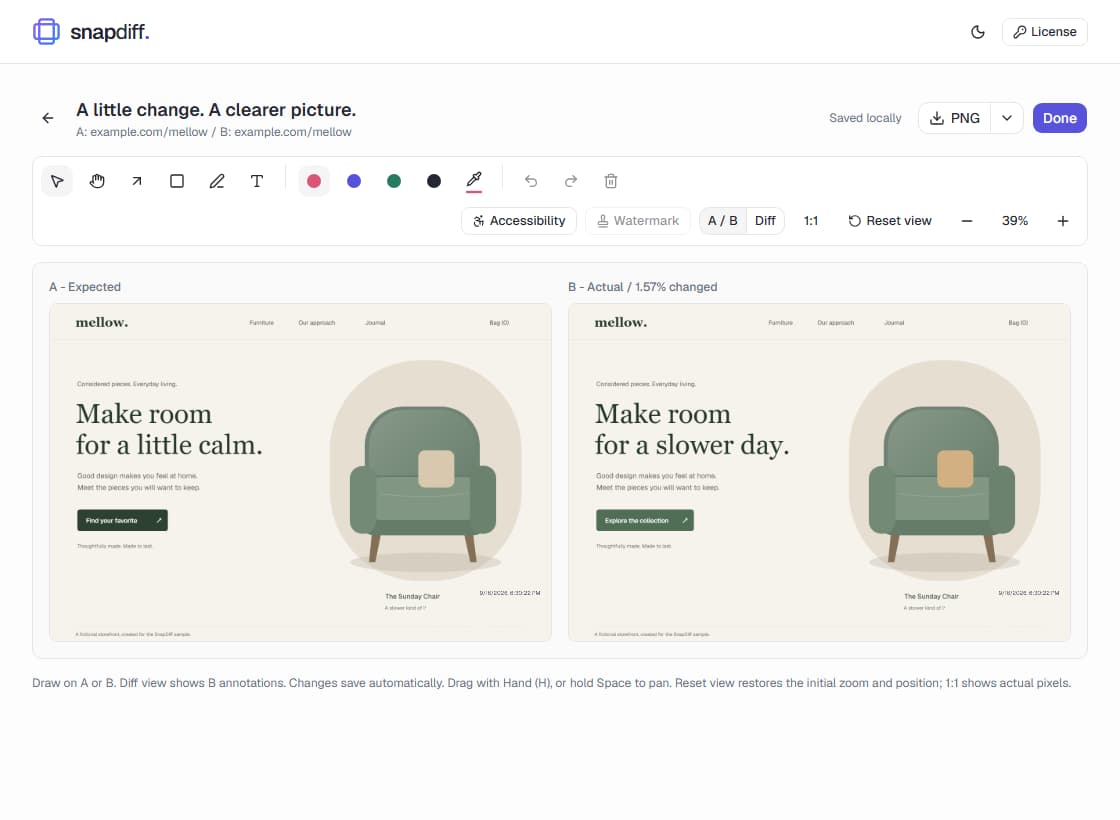Select the Text tool
The height and width of the screenshot is (820, 1120).
tap(257, 181)
